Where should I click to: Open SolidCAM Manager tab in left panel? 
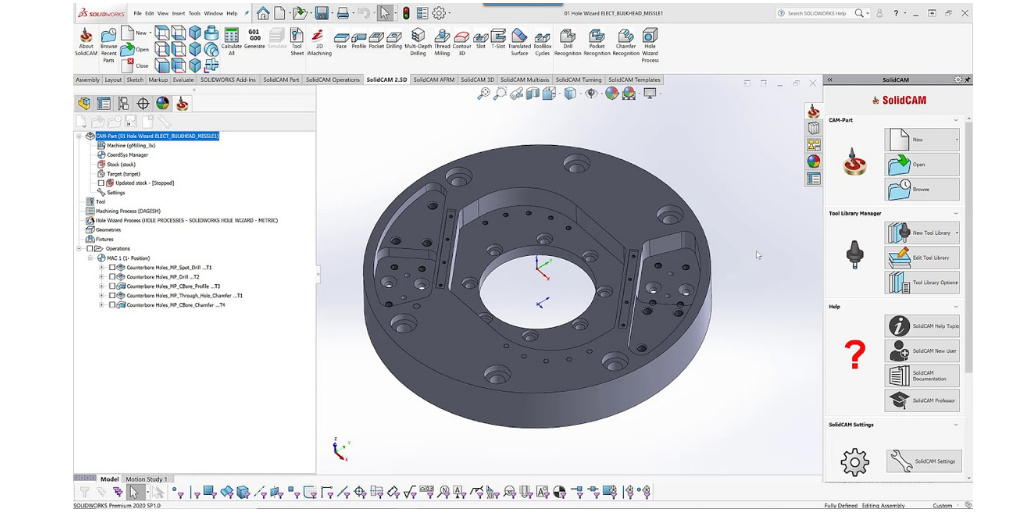coord(183,103)
